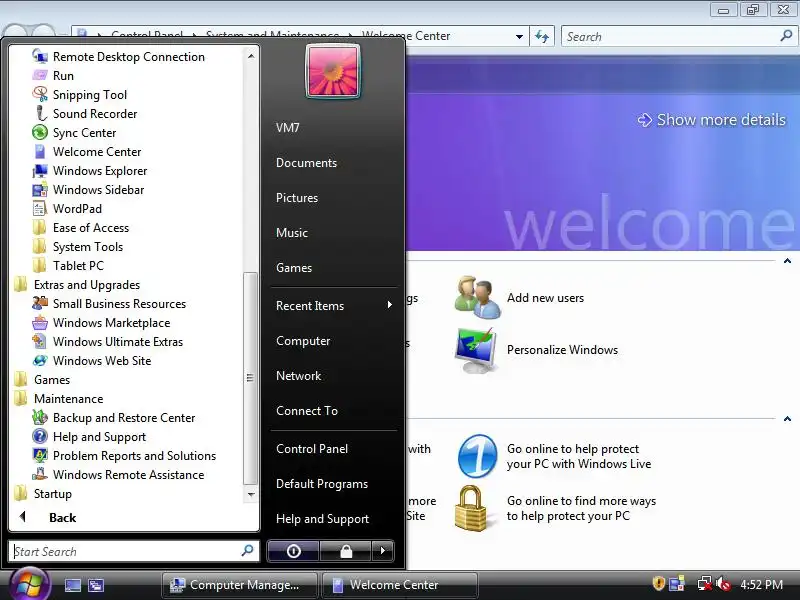Open Windows Sidebar icon
Viewport: 800px width, 600px height.
click(40, 190)
